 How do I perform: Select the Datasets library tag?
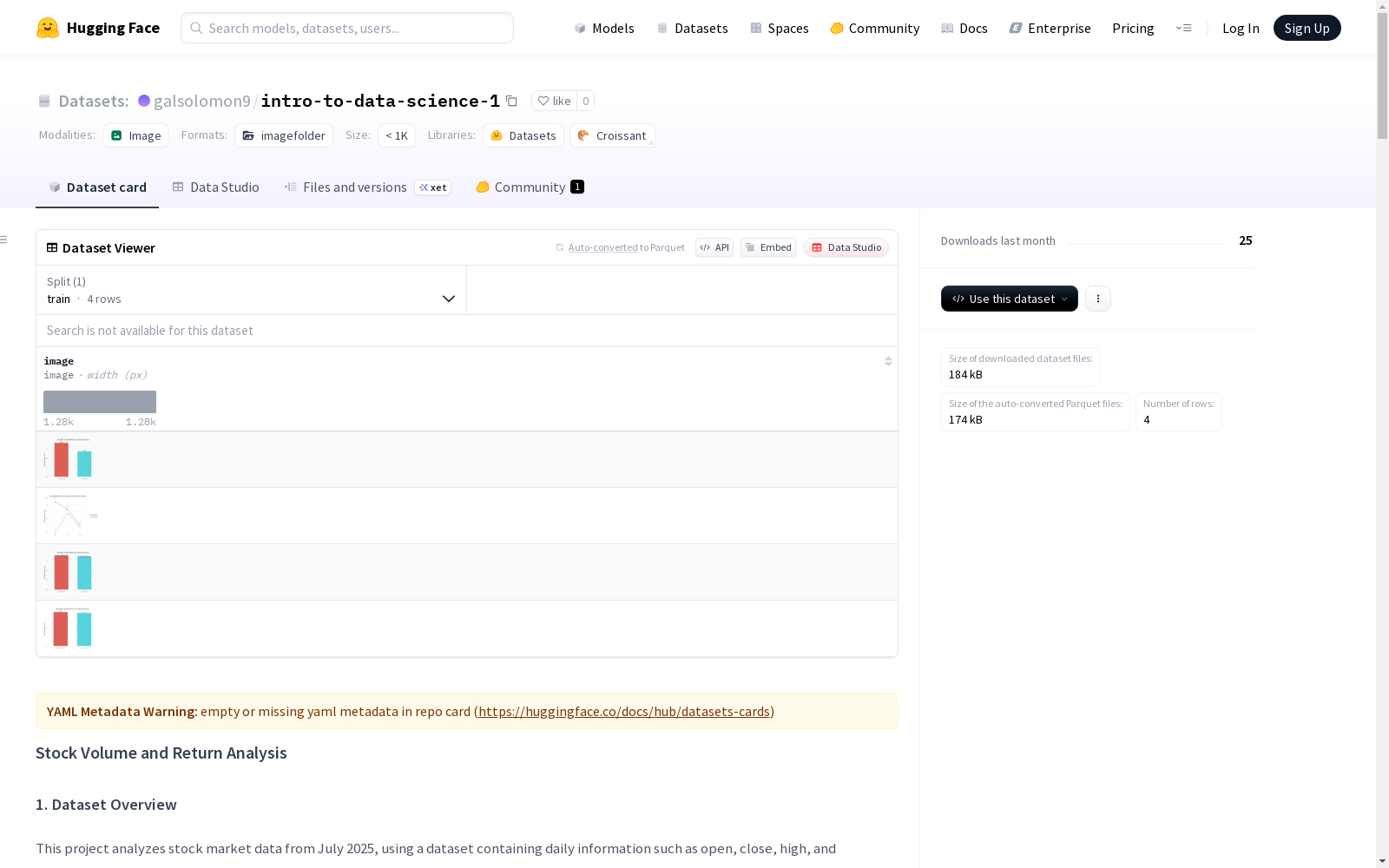tap(523, 135)
